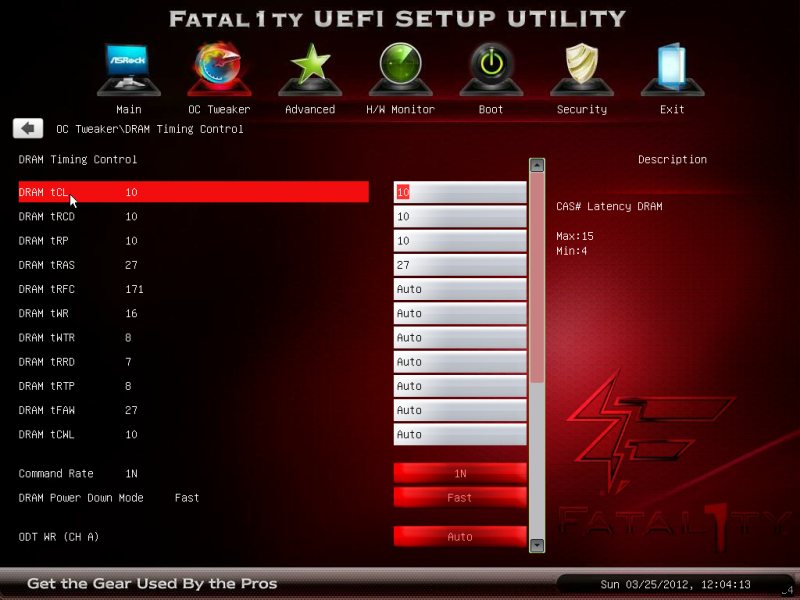Select the DRAM tFAW row label
The height and width of the screenshot is (600, 800).
click(46, 410)
